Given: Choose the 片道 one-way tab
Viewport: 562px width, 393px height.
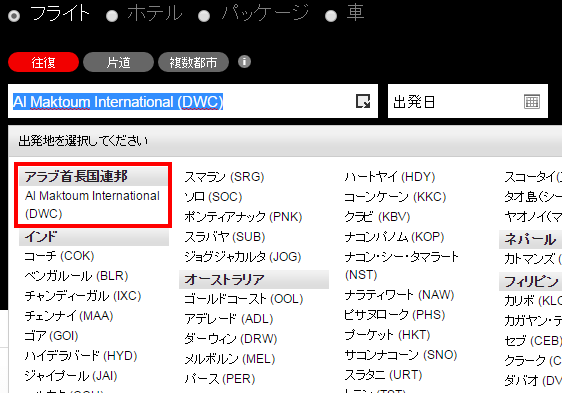Looking at the screenshot, I should (x=118, y=62).
